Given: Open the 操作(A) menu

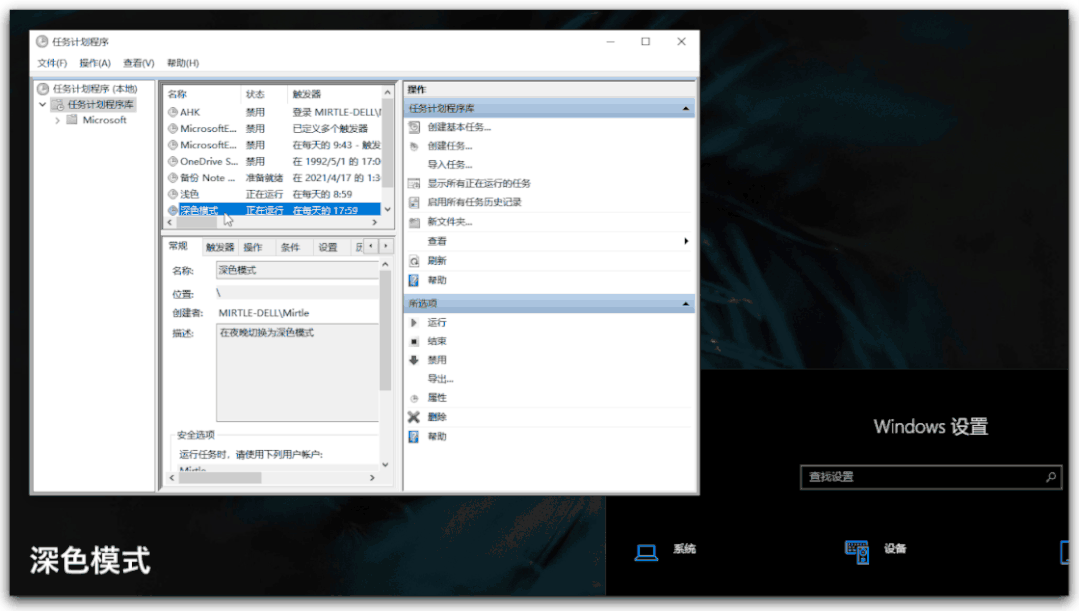Looking at the screenshot, I should pos(95,63).
